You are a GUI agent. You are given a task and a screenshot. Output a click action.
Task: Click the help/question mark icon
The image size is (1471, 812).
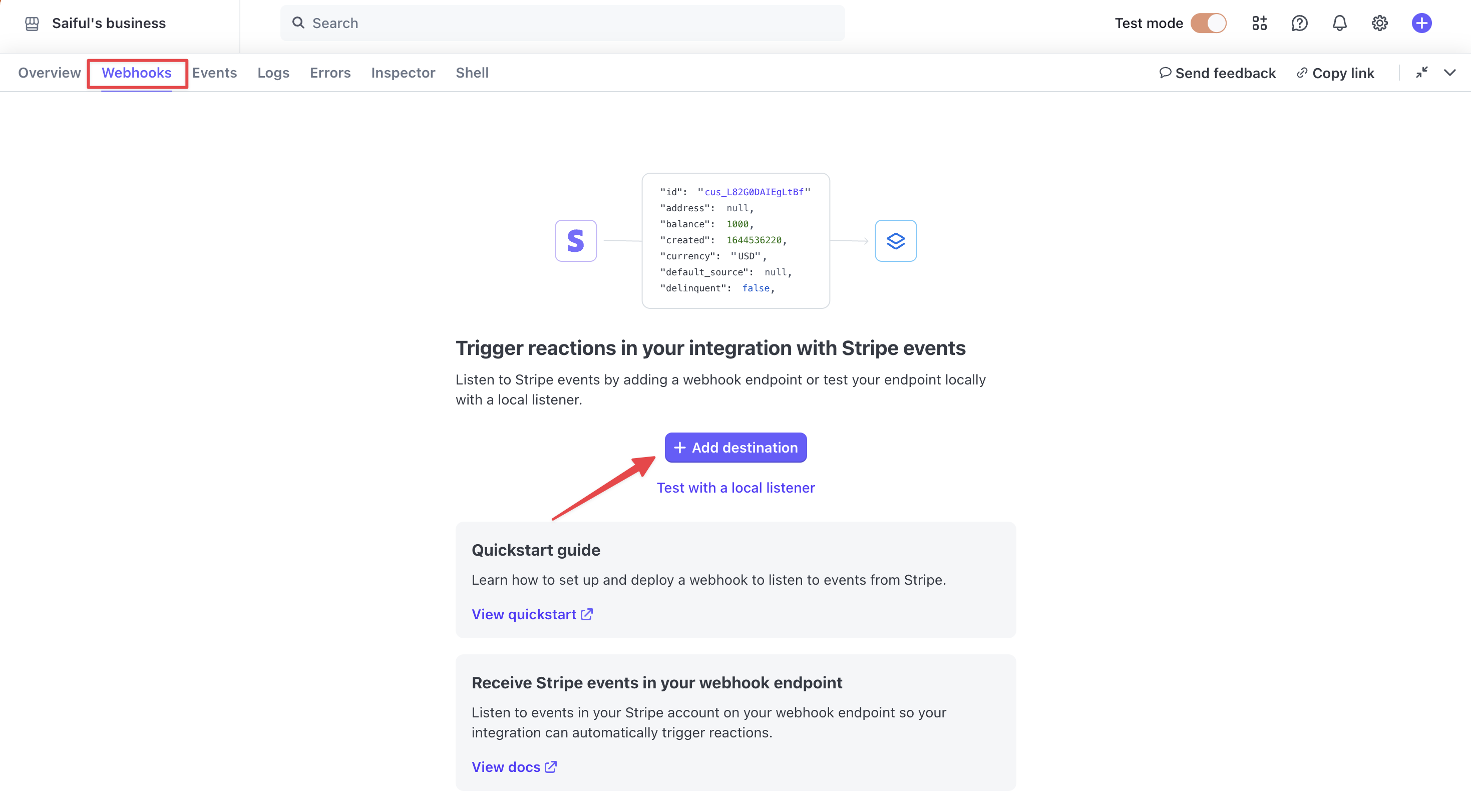[x=1299, y=22]
